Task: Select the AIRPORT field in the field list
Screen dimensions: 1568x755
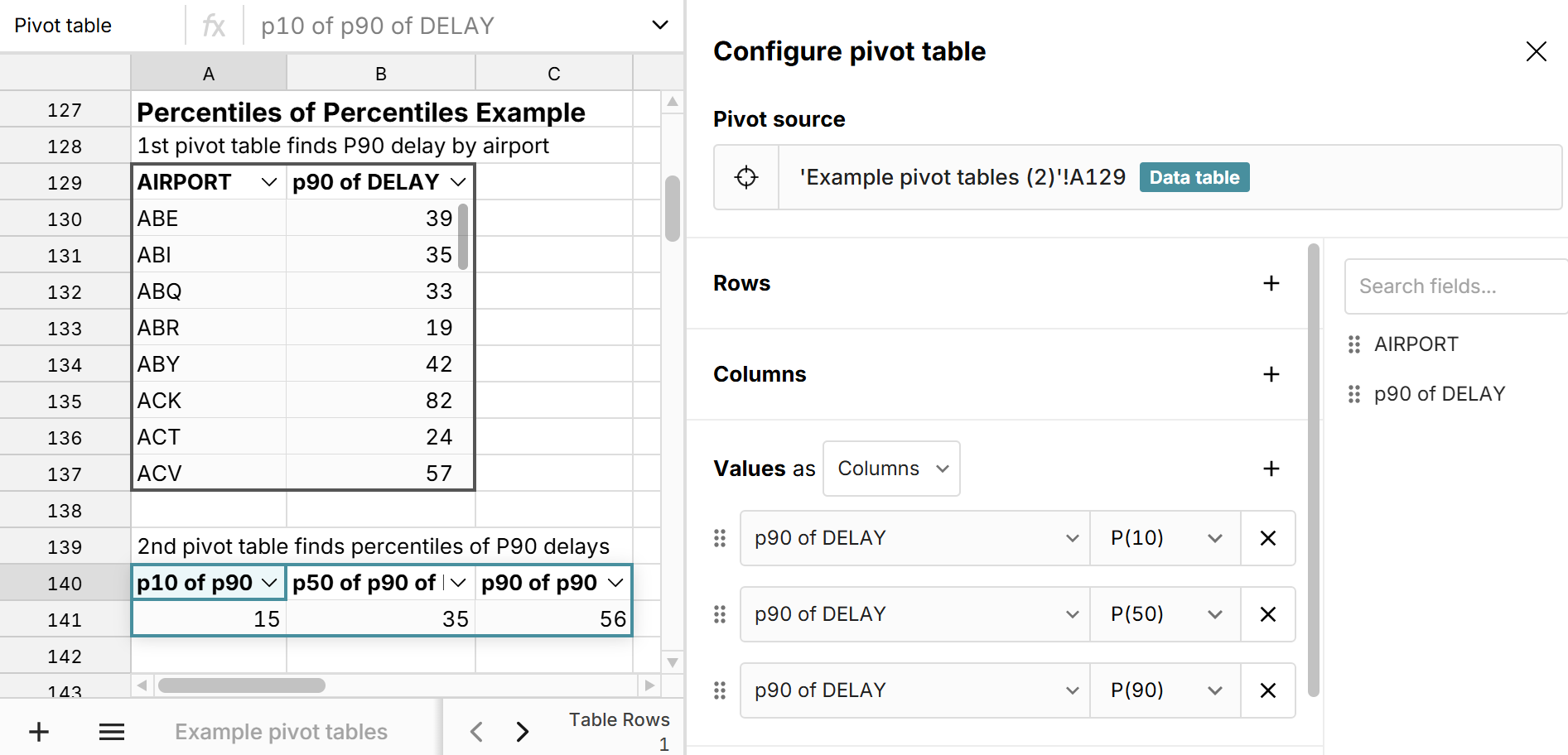Action: pyautogui.click(x=1416, y=344)
